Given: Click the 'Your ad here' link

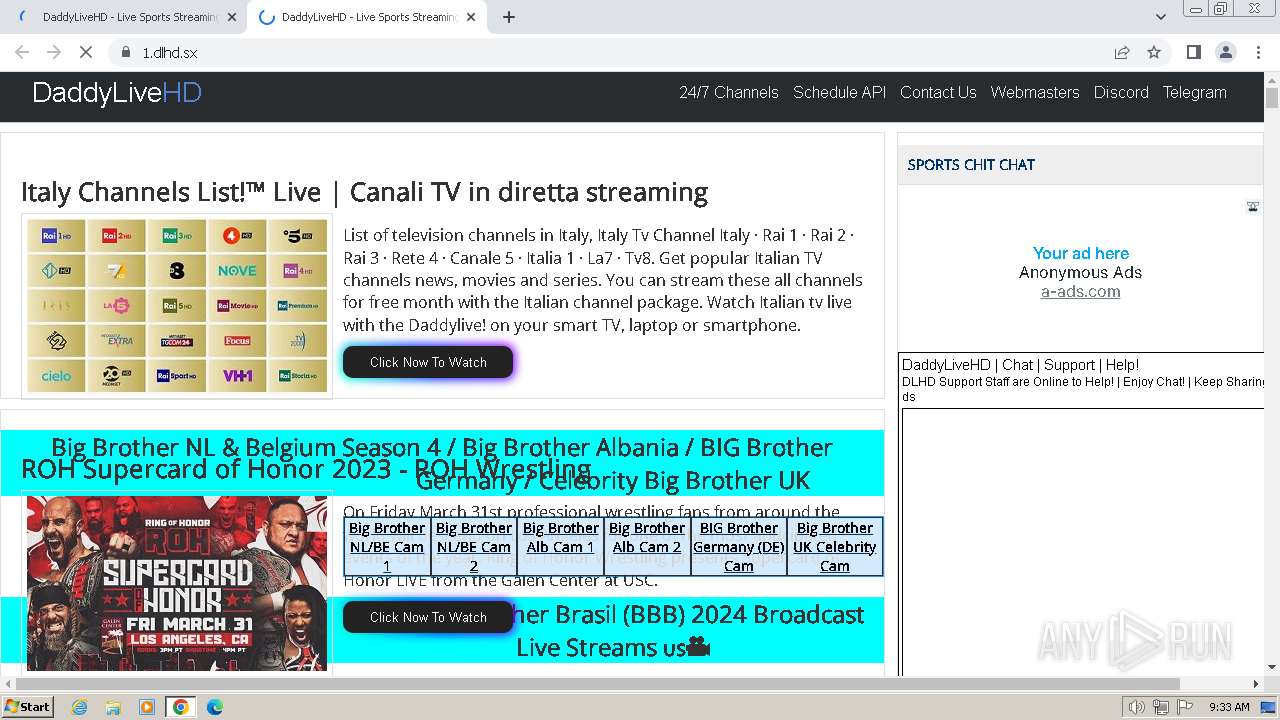Looking at the screenshot, I should [1080, 253].
